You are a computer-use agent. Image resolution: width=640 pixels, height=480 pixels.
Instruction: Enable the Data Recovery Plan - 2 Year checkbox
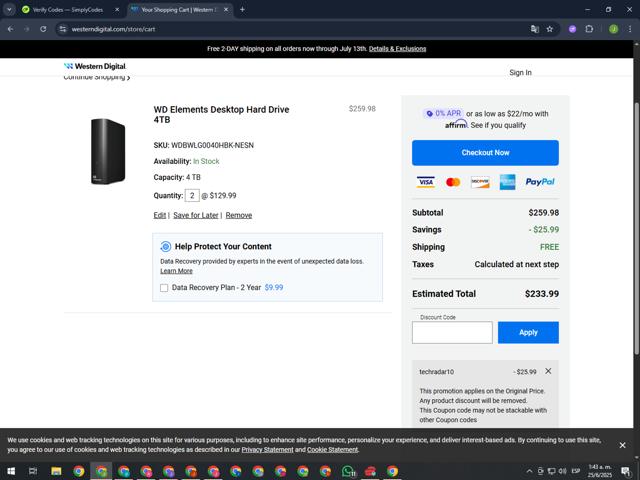pos(164,288)
